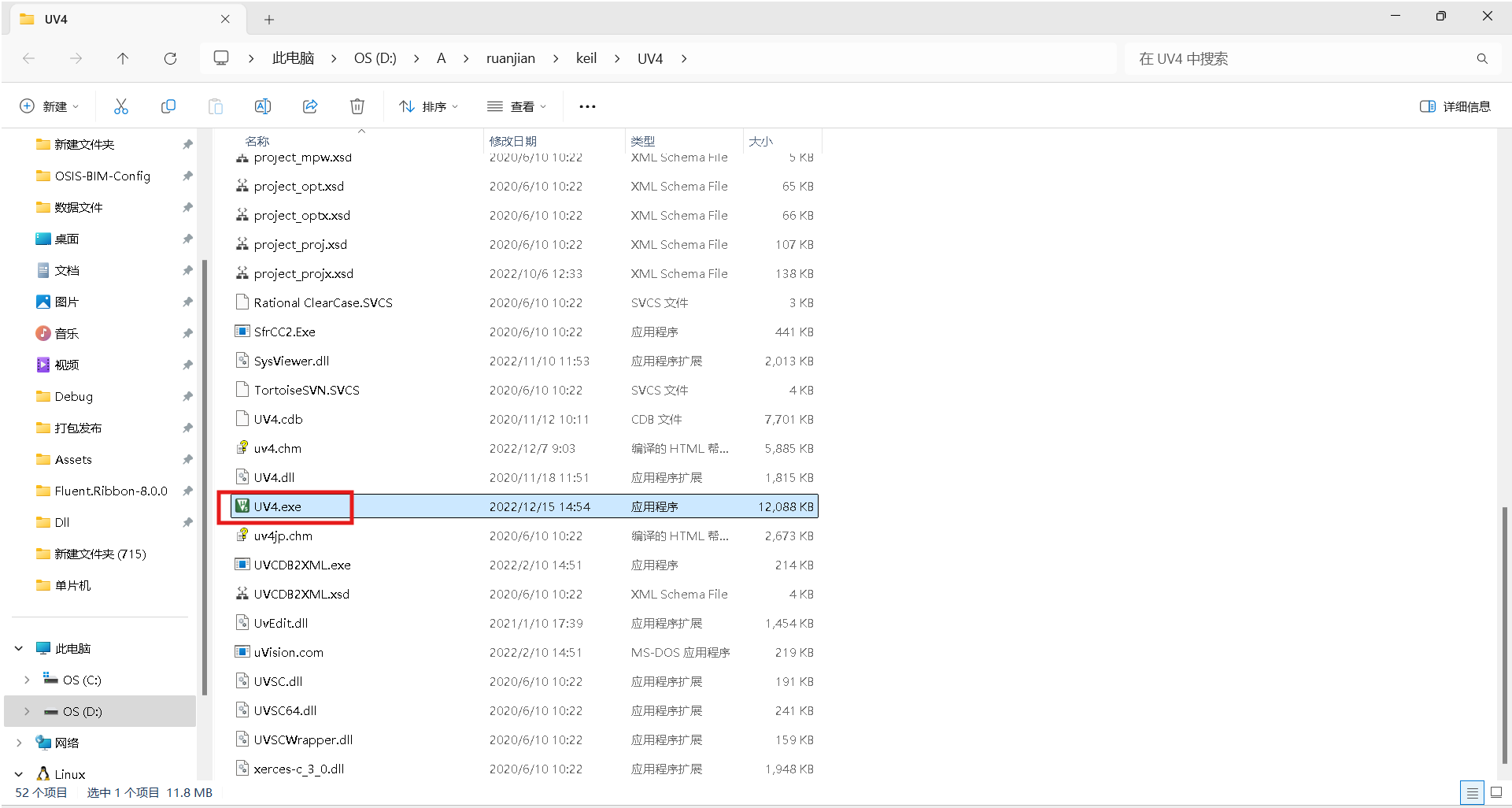
Task: Click the Copy icon in toolbar
Action: pyautogui.click(x=168, y=106)
